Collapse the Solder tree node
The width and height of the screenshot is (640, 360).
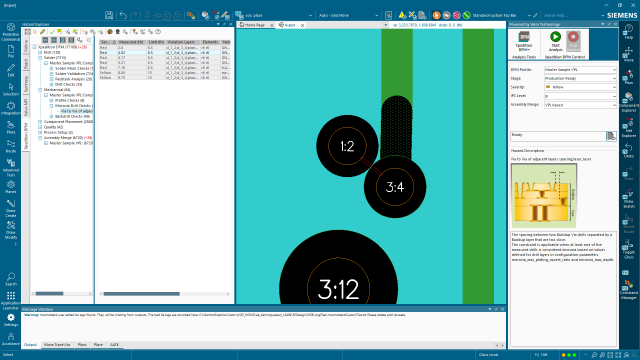point(40,58)
